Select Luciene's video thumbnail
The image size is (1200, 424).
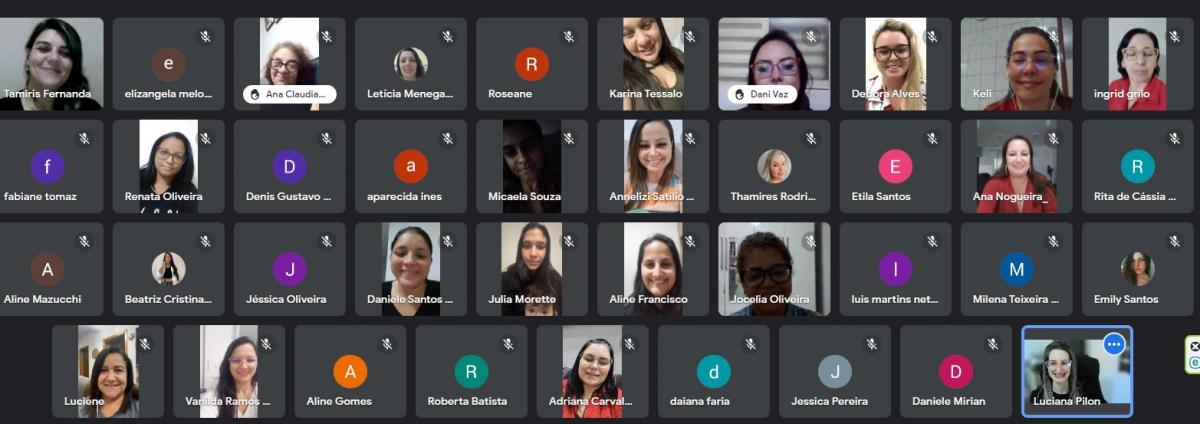pos(108,371)
